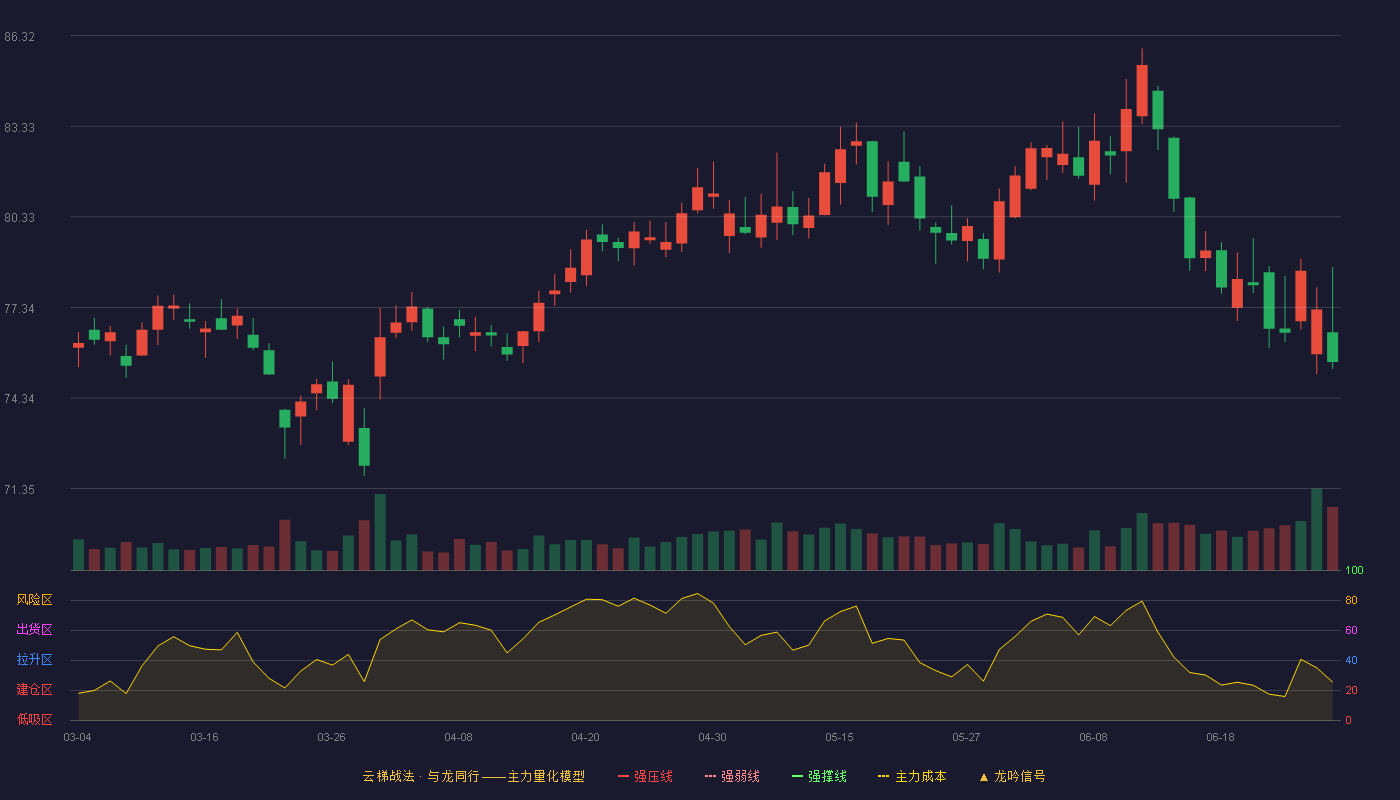Toggle the 强压线 legend item
1400x800 pixels.
coord(645,776)
